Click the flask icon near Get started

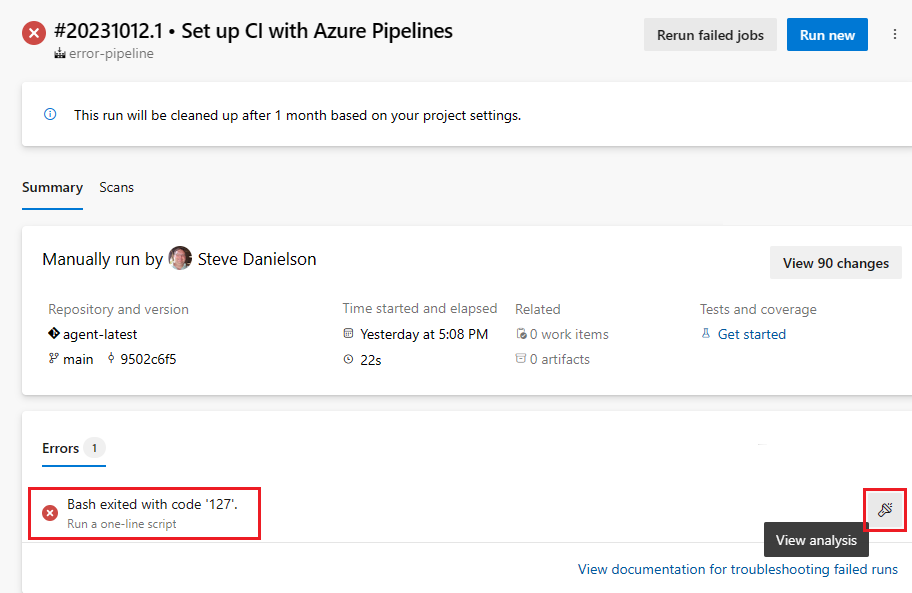706,334
